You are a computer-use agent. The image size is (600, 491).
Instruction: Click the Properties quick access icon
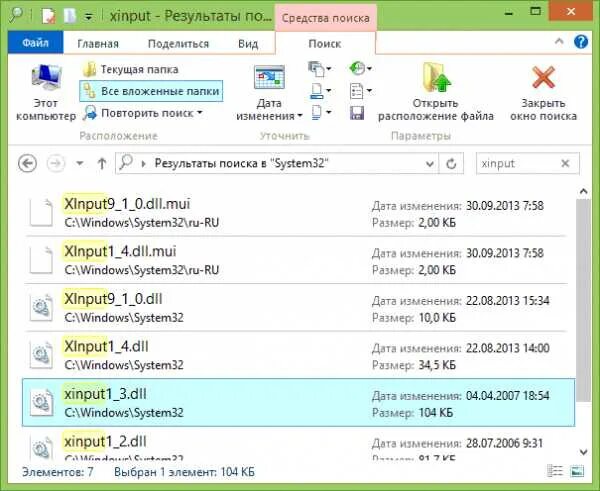(49, 16)
